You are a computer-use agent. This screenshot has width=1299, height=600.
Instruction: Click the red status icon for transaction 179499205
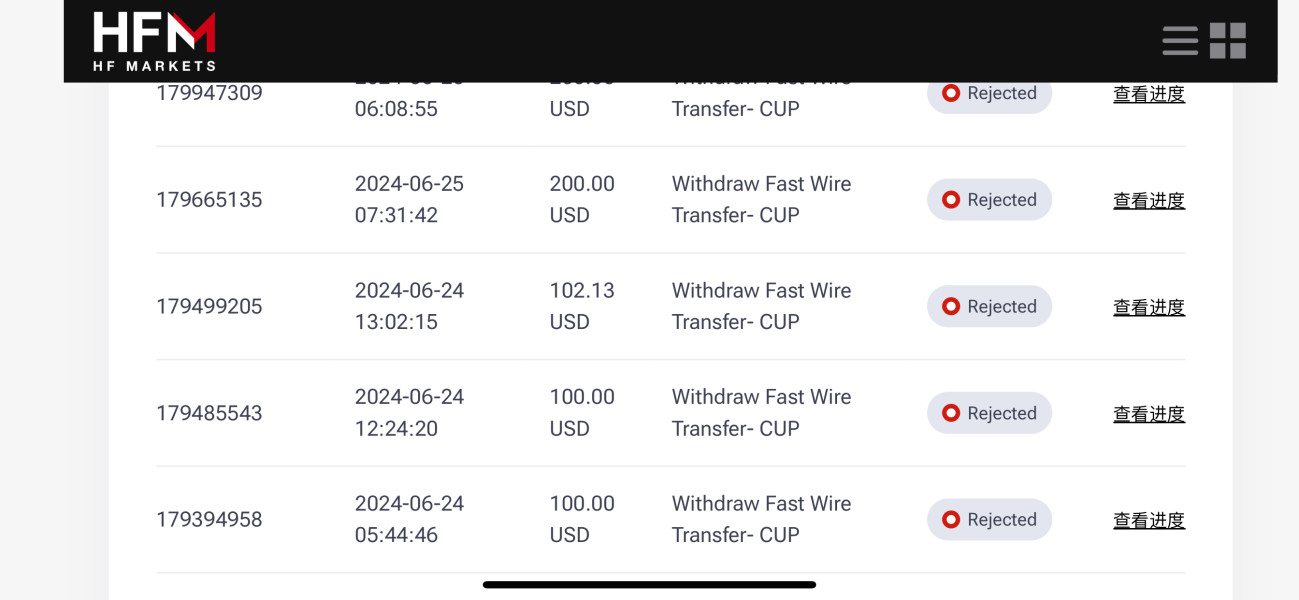point(951,306)
